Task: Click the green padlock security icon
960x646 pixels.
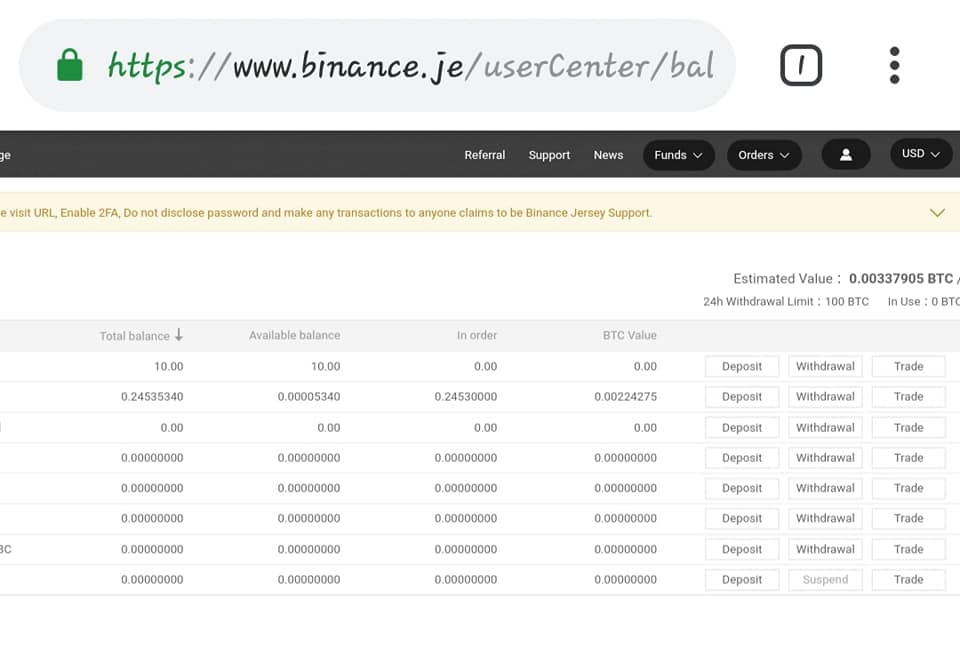Action: (70, 66)
